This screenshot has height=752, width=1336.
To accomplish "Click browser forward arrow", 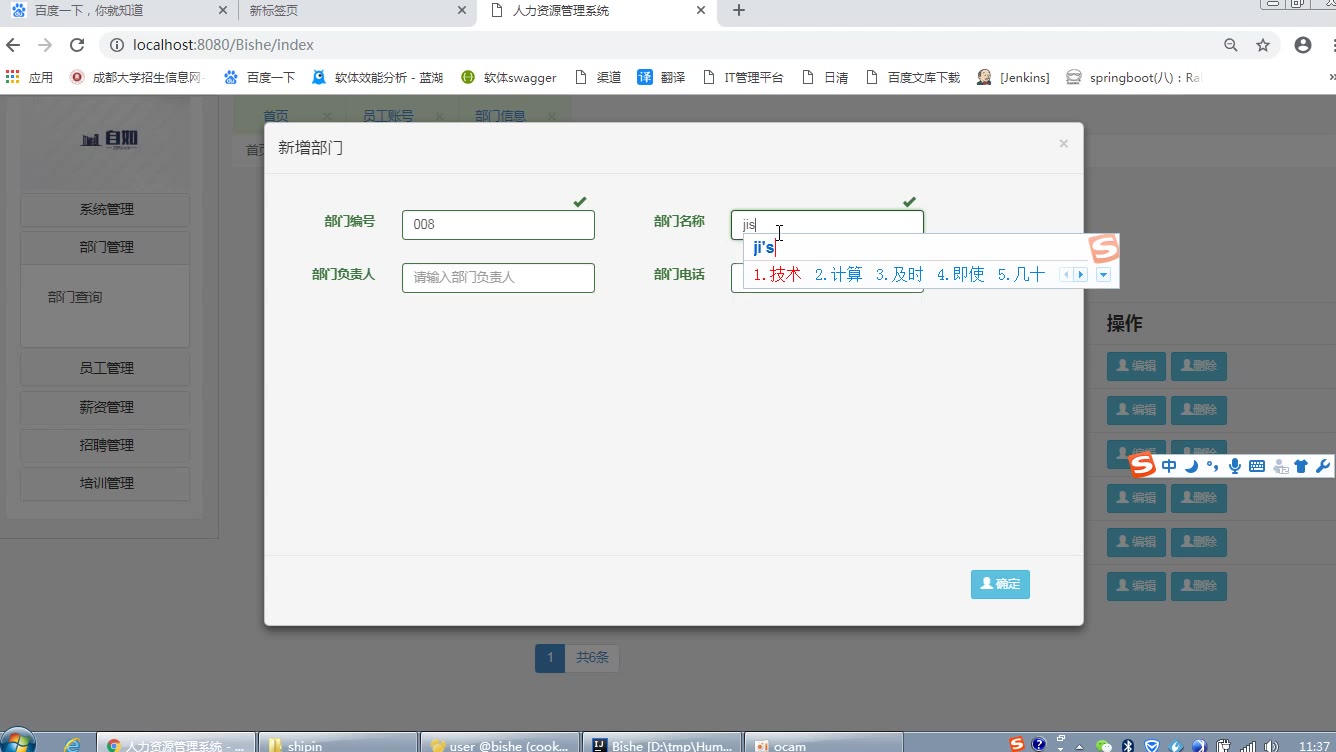I will point(44,45).
